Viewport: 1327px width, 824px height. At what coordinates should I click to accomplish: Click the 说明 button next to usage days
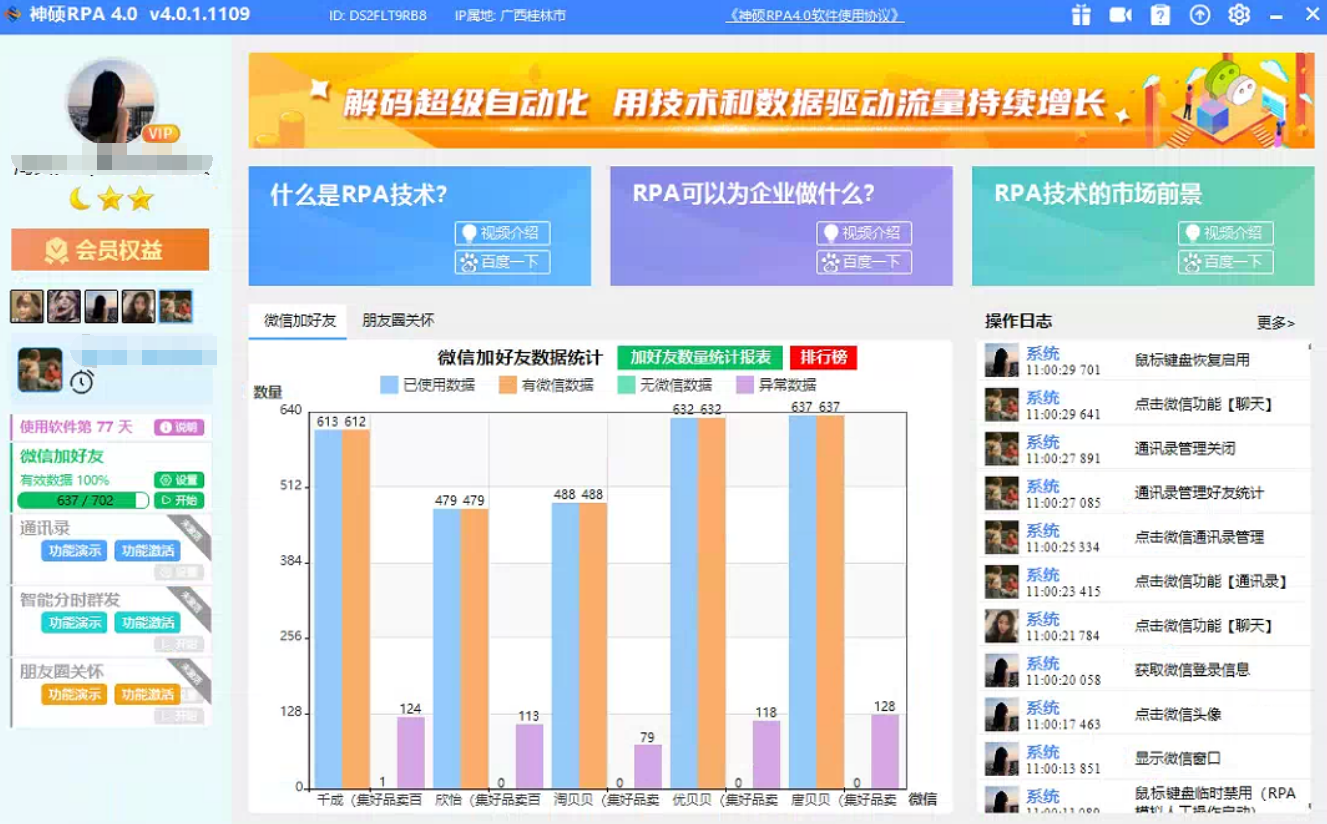pos(179,427)
